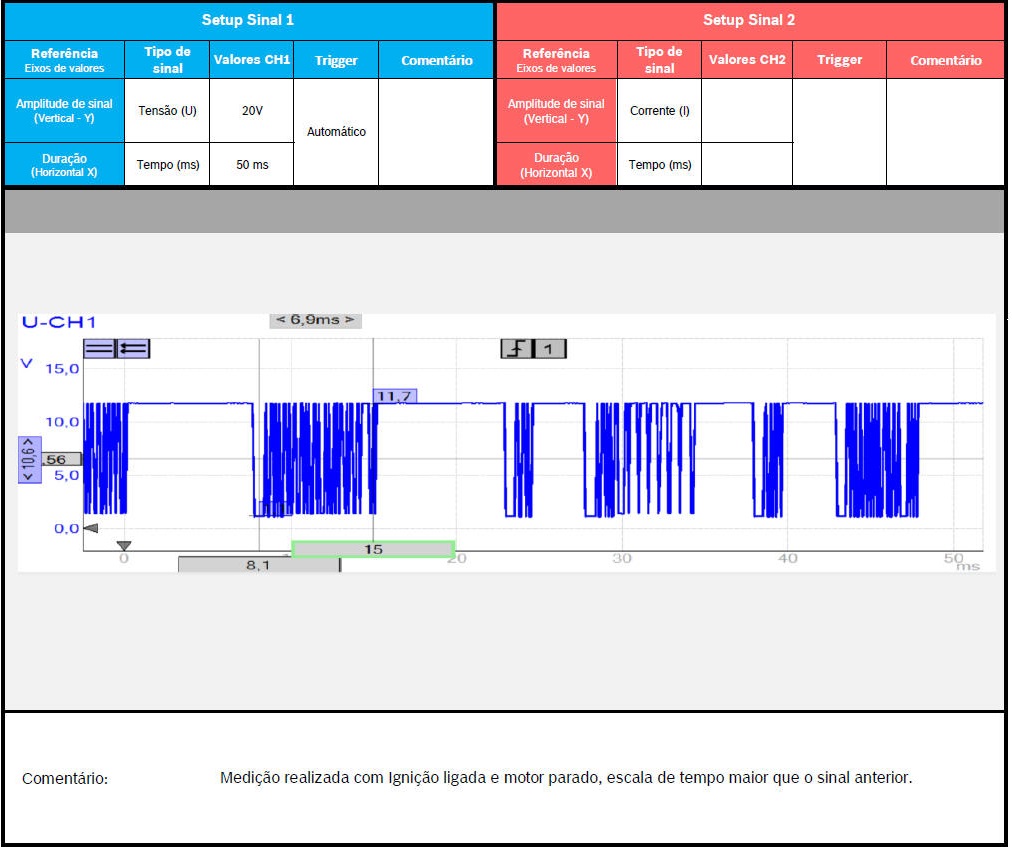Click the trigger position triangle at 0 ms
Viewport: 1012px width, 850px height.
coord(124,546)
